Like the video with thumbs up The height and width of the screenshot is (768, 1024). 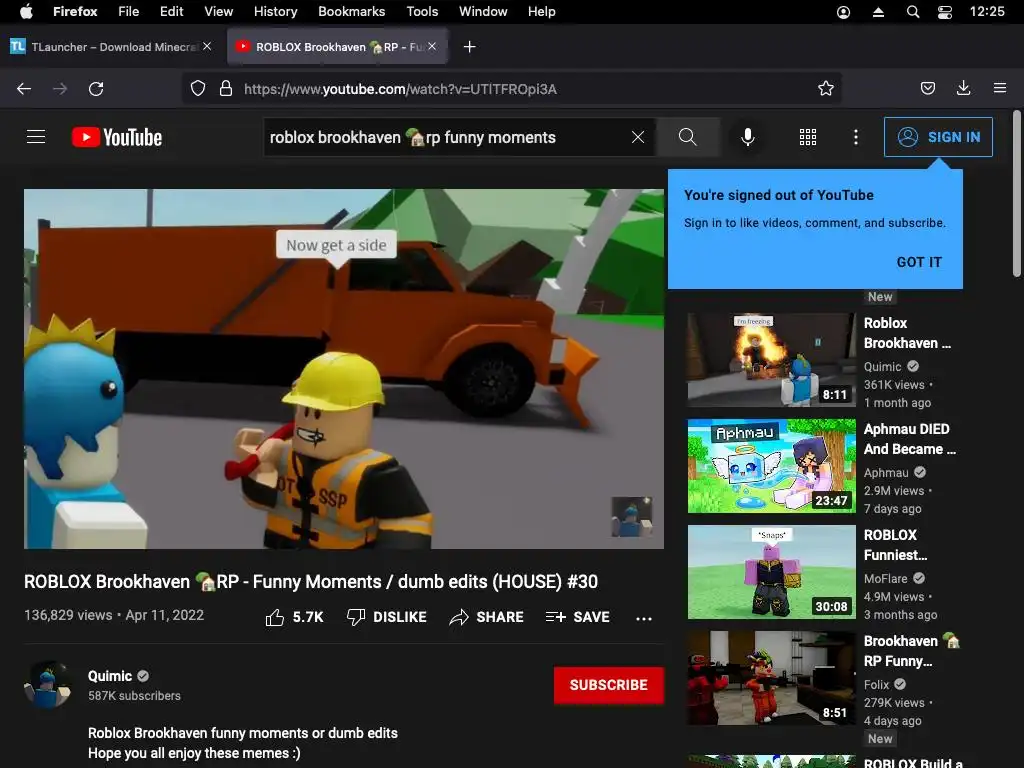[x=295, y=617]
